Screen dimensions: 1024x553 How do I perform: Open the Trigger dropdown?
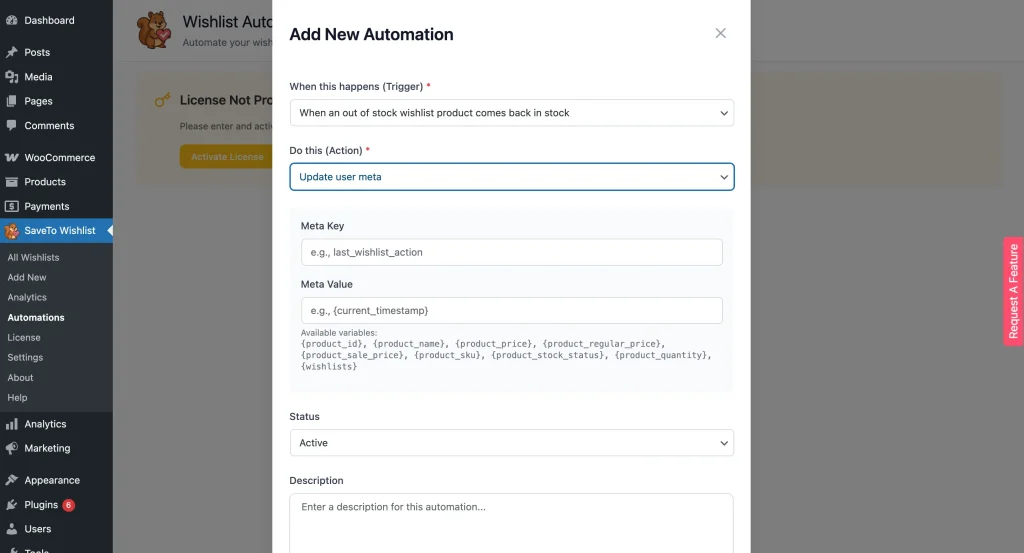point(511,113)
